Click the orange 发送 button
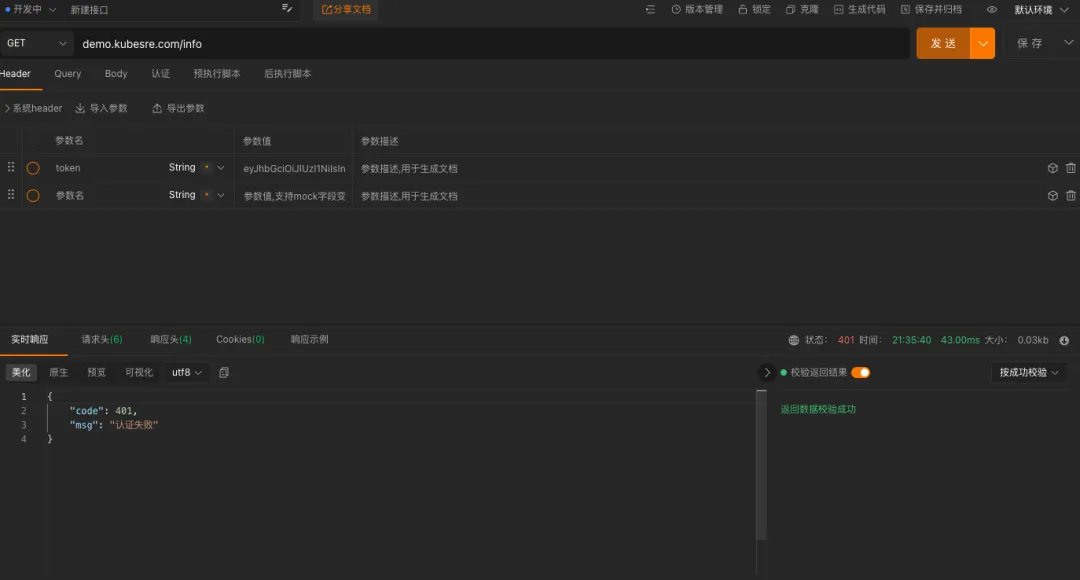Image resolution: width=1080 pixels, height=580 pixels. pyautogui.click(x=943, y=43)
